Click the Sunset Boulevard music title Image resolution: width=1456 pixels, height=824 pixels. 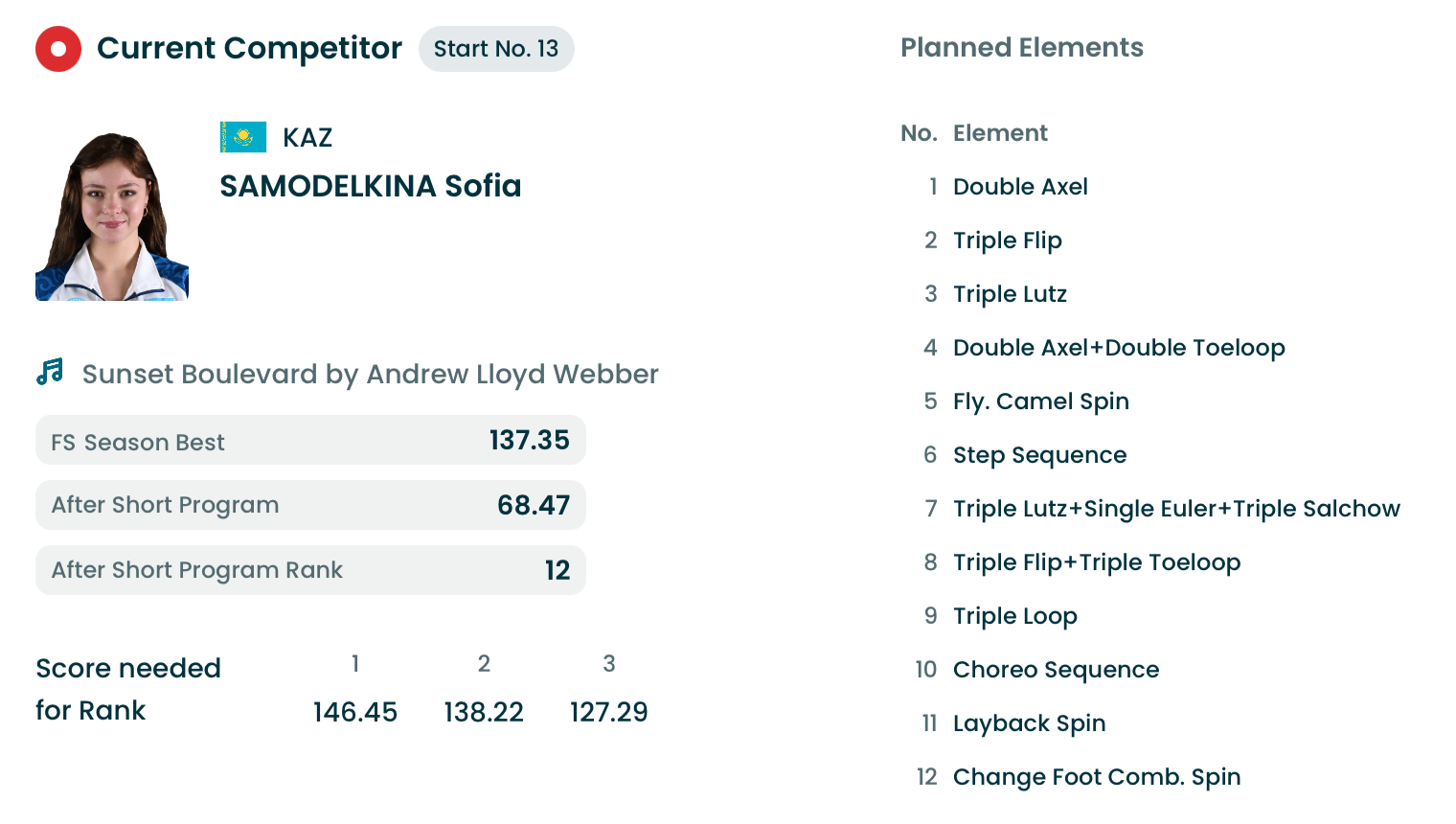(x=370, y=374)
